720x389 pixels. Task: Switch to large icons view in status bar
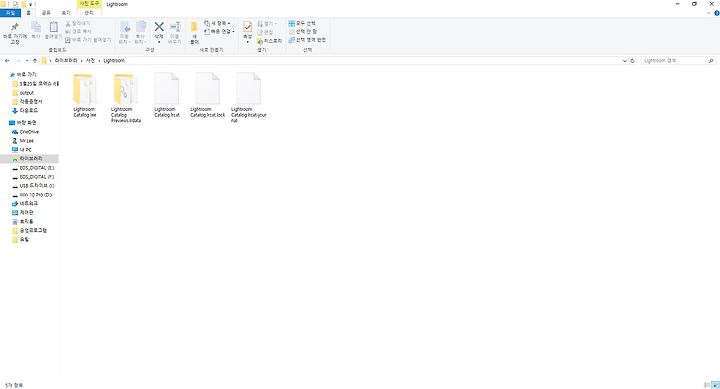[x=714, y=385]
